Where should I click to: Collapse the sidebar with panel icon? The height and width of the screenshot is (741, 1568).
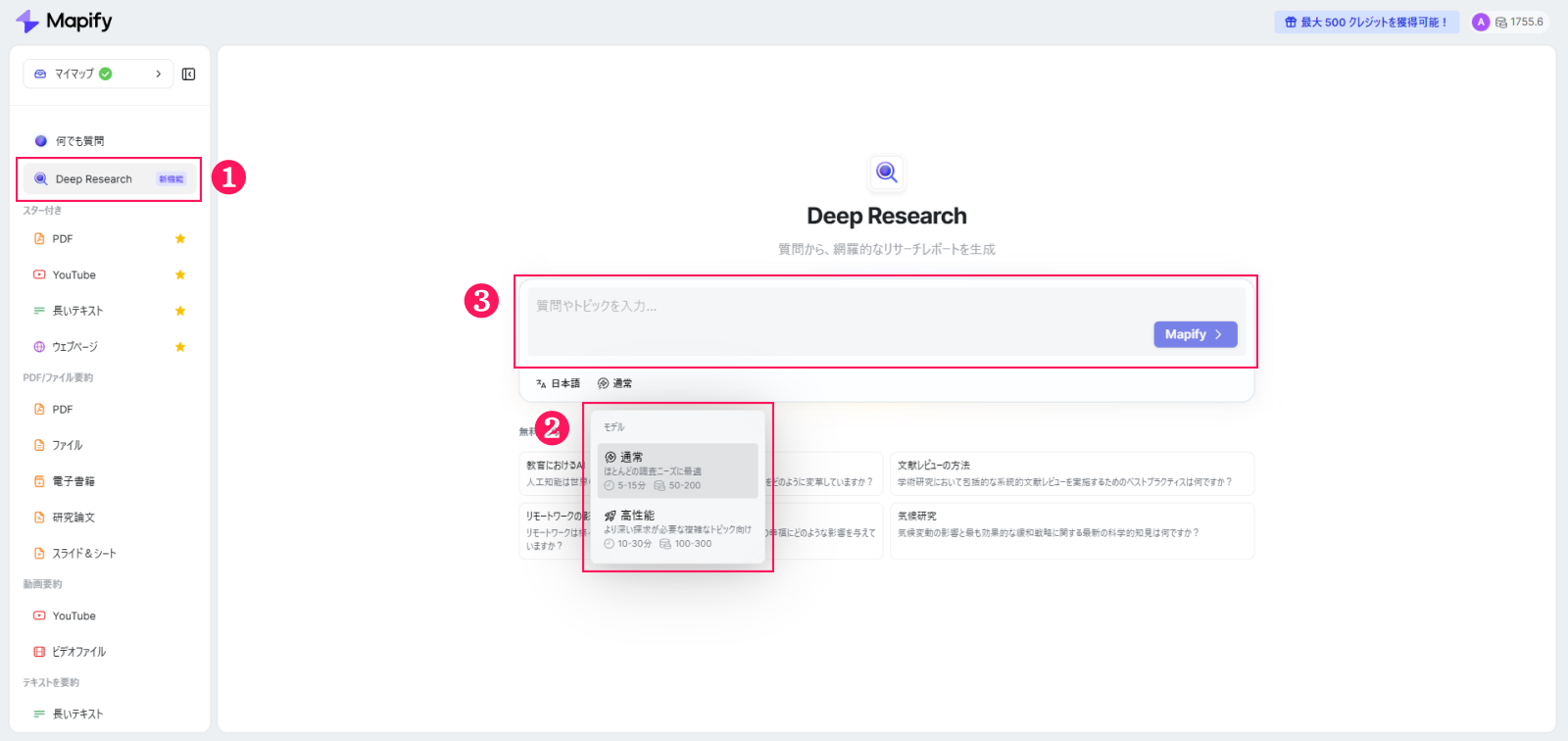(x=189, y=74)
